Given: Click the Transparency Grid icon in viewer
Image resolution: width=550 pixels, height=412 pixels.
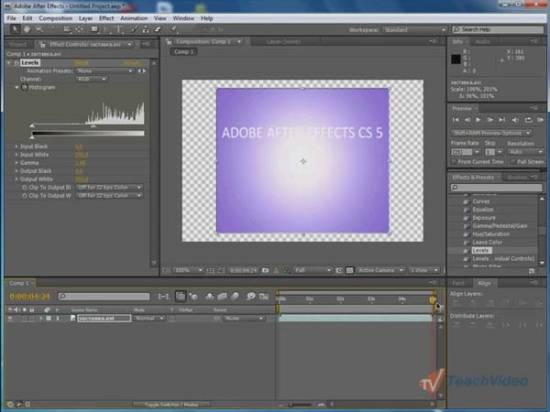Looking at the screenshot, I should (x=350, y=270).
